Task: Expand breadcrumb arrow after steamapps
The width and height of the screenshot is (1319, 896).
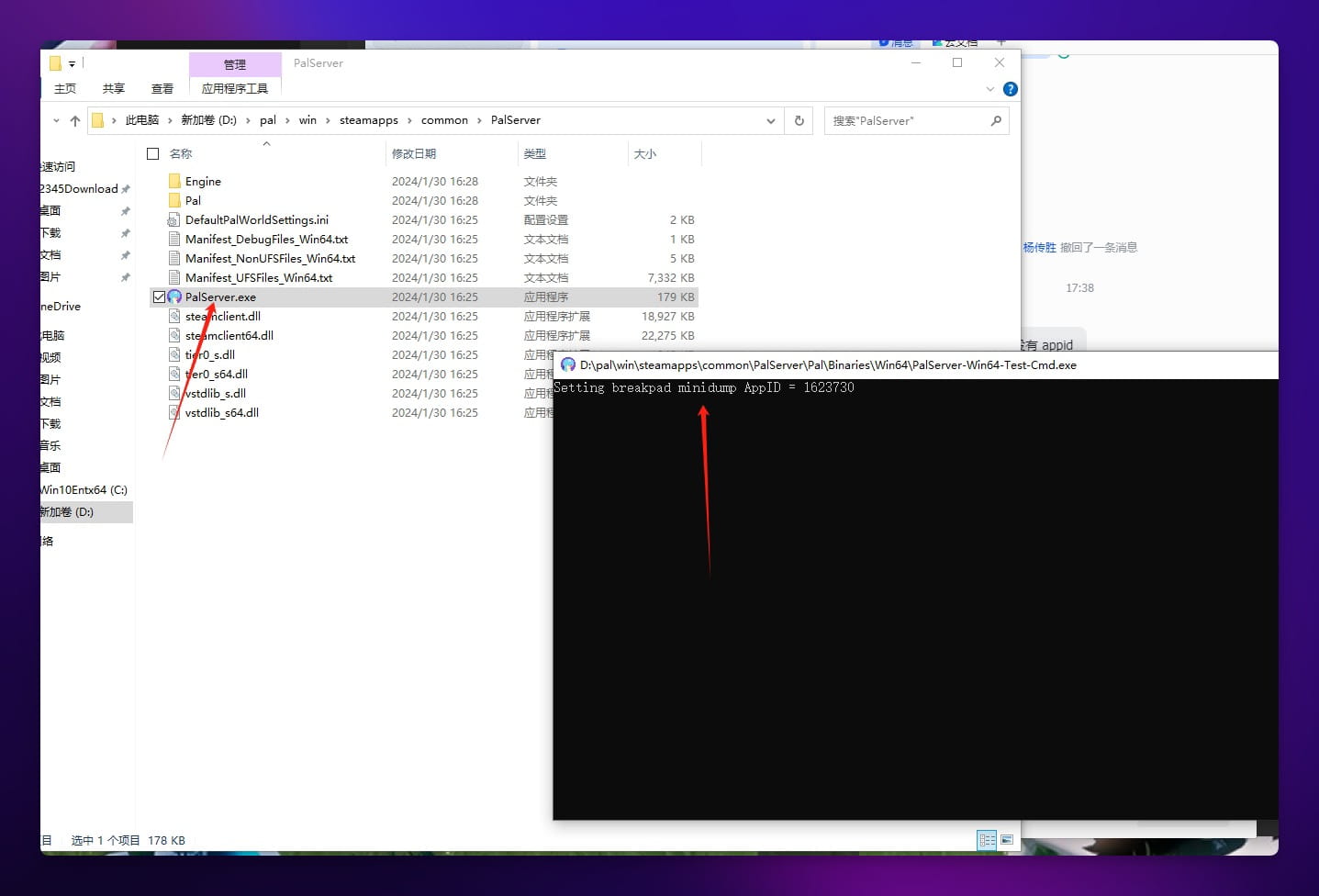Action: pyautogui.click(x=409, y=120)
